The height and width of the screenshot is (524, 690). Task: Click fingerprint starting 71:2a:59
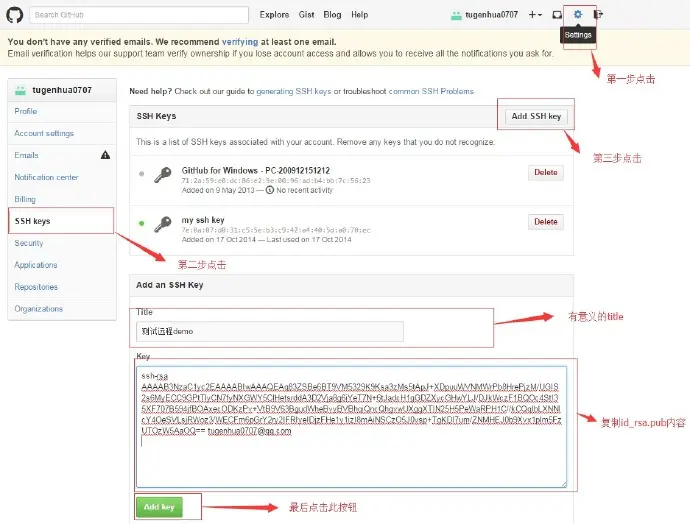click(x=276, y=181)
